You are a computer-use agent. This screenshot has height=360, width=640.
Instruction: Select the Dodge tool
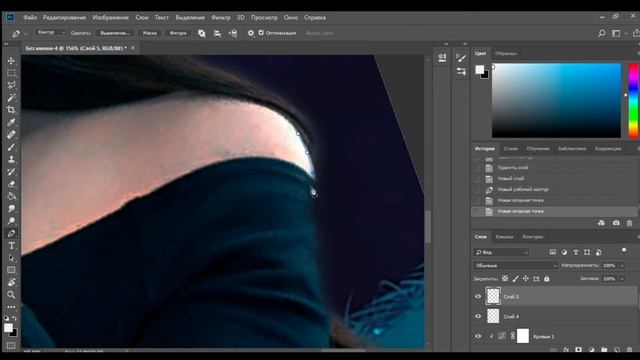point(11,221)
